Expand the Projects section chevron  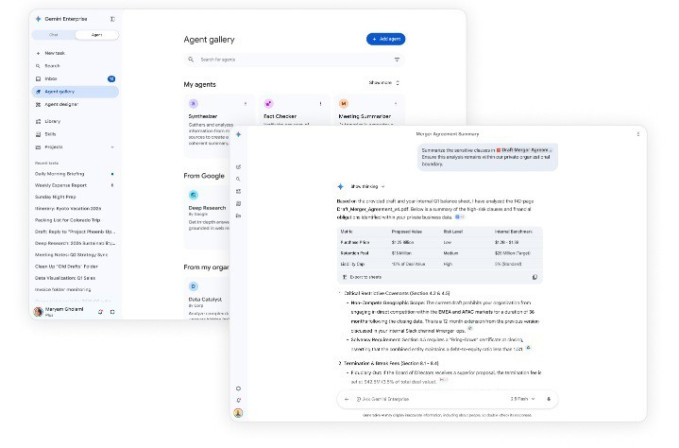pos(112,147)
